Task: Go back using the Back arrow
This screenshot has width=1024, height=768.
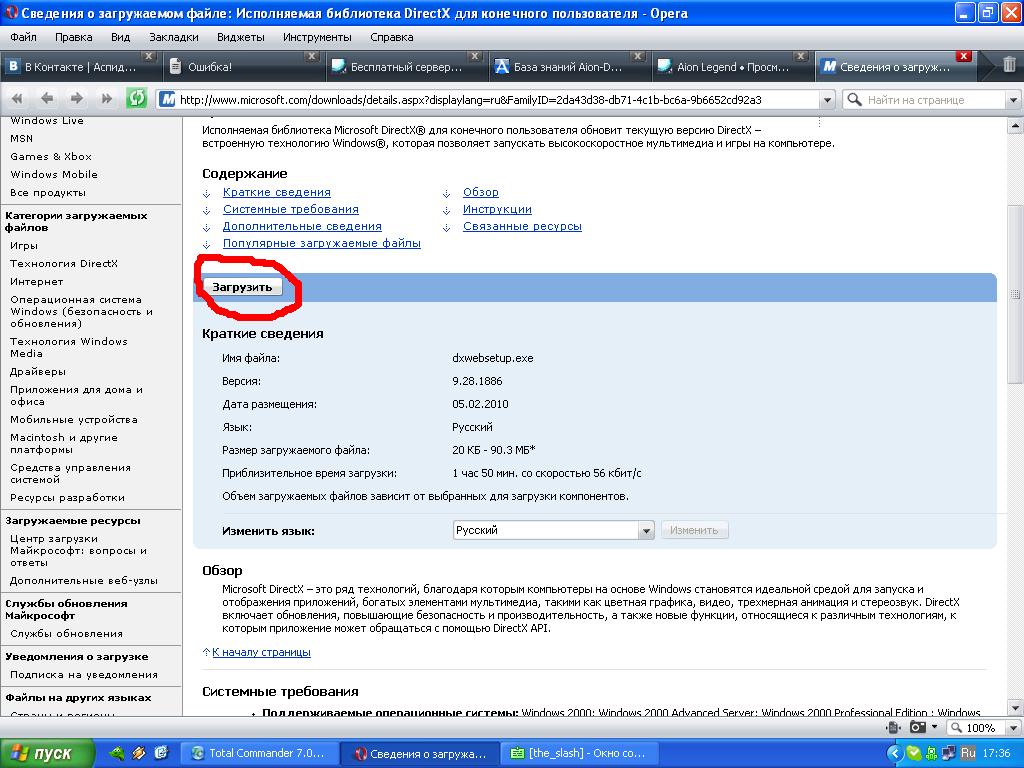Action: tap(46, 99)
